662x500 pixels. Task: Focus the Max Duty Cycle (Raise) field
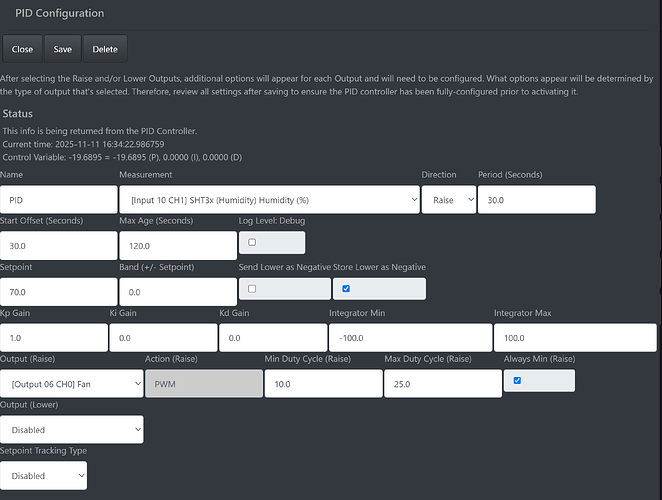(x=442, y=383)
